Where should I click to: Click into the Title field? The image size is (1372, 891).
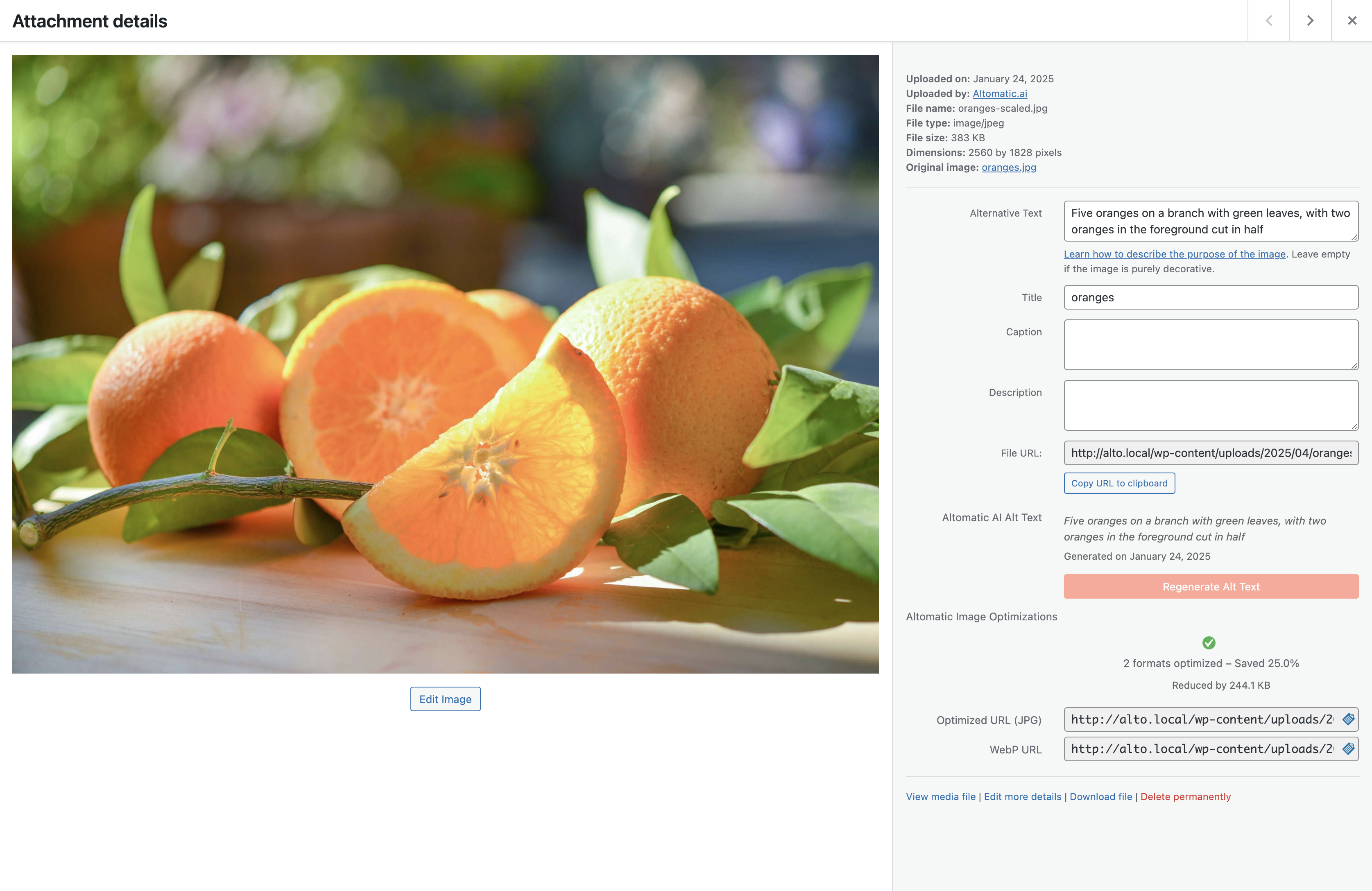1210,297
